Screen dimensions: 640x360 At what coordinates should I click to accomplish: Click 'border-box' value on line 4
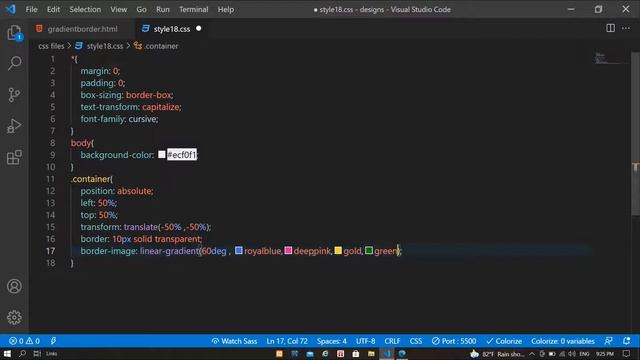148,95
